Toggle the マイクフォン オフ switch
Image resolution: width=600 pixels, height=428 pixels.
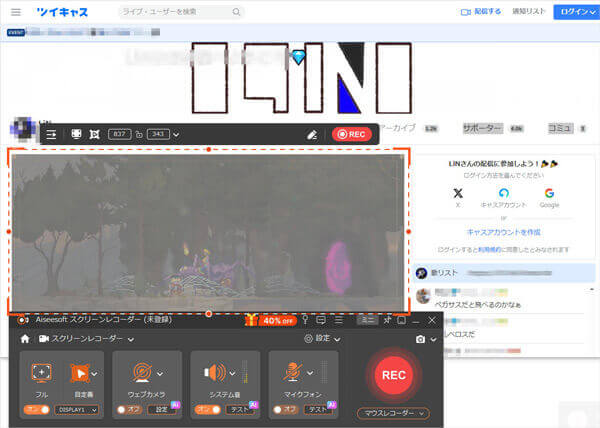click(x=285, y=410)
